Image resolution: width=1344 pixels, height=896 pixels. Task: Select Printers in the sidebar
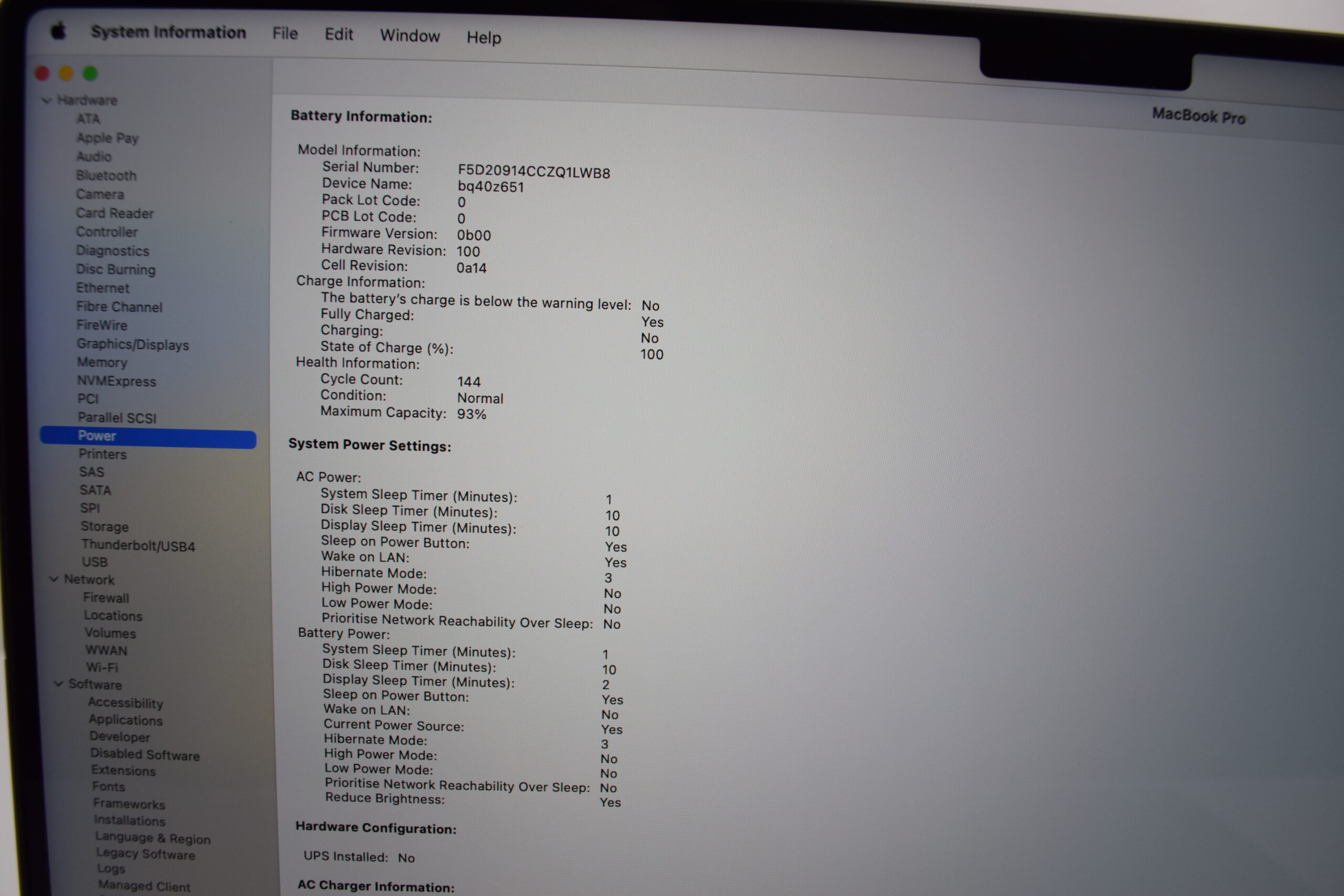coord(103,454)
